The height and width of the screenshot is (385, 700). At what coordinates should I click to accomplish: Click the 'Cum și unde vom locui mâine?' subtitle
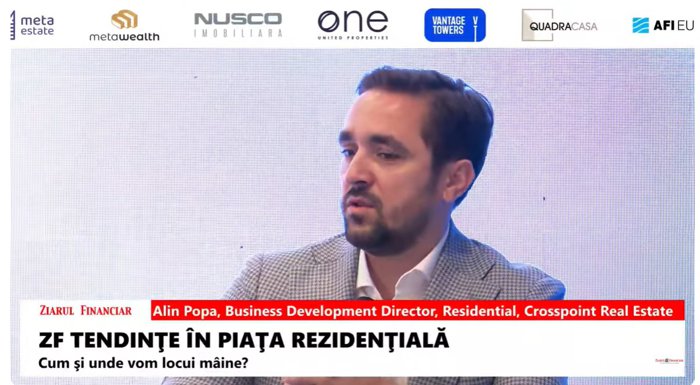(x=143, y=363)
